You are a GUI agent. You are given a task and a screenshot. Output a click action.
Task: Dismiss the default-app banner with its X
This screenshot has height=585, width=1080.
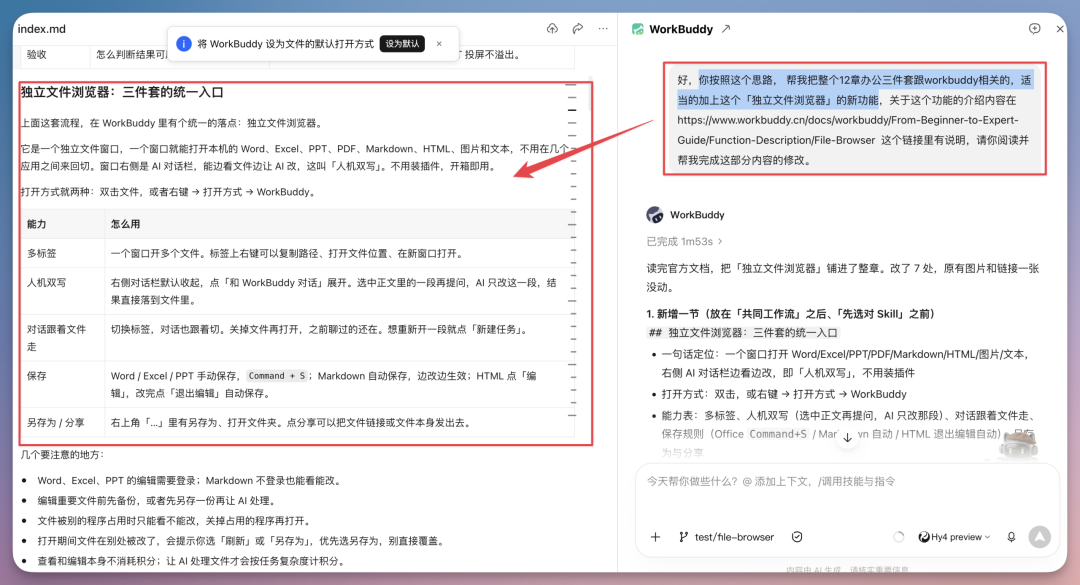439,44
